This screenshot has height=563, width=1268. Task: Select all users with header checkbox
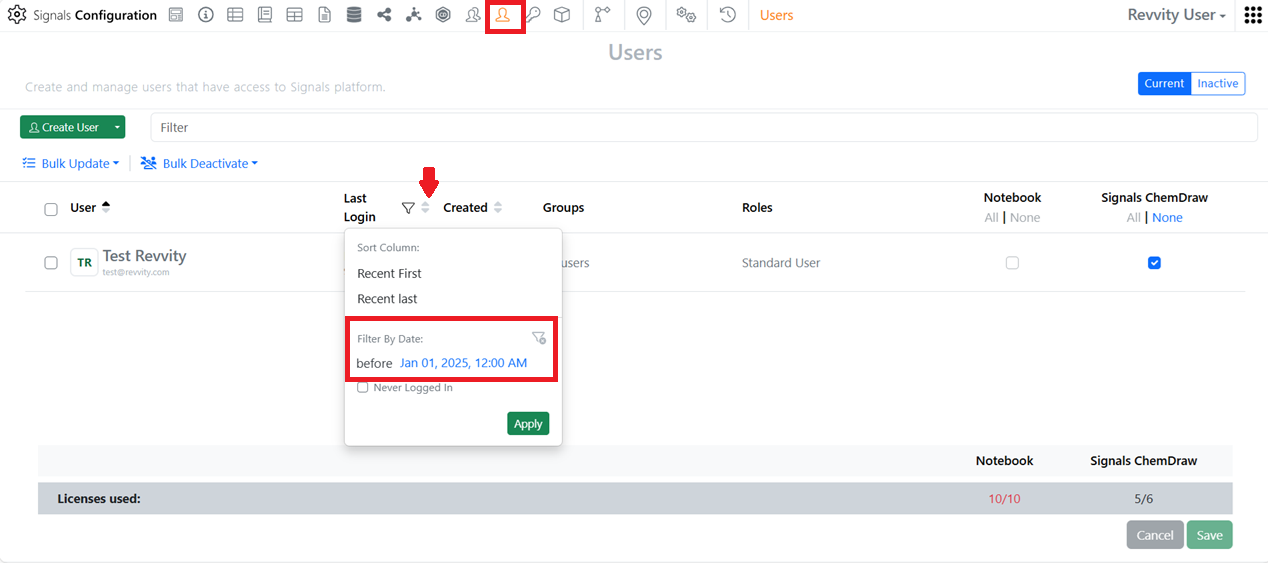[x=51, y=209]
